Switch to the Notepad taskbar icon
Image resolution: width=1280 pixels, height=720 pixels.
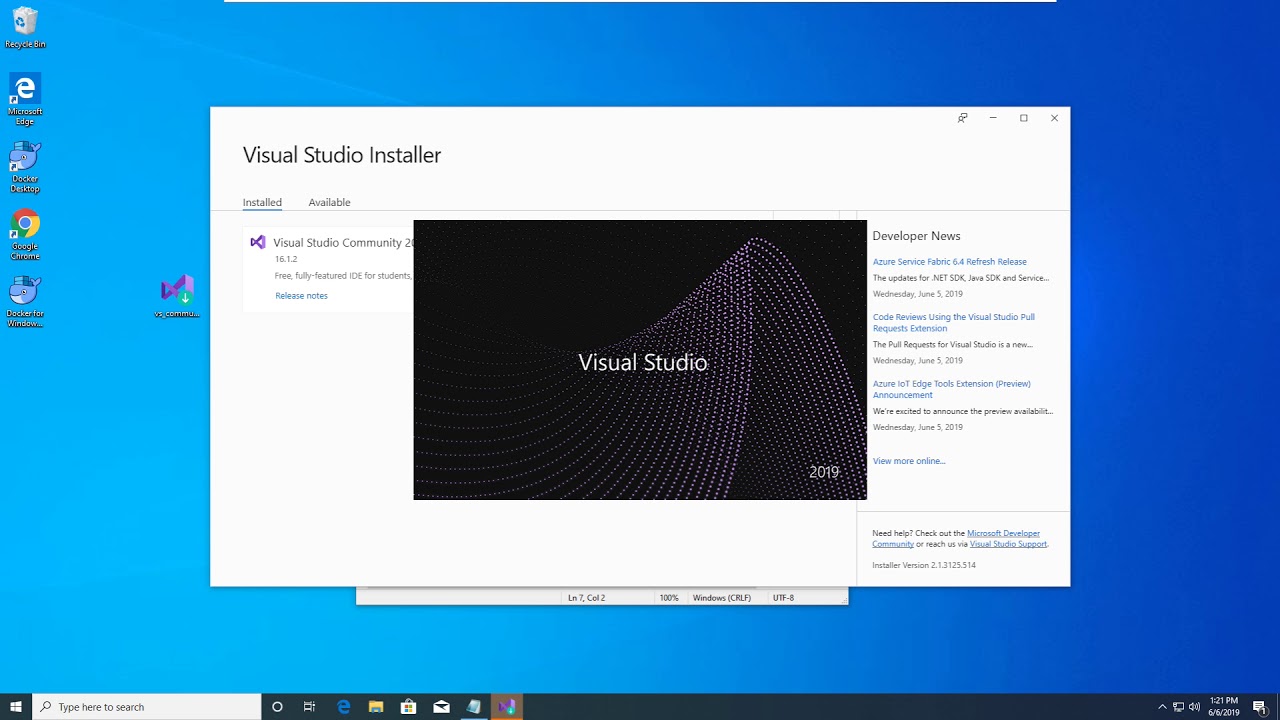[x=474, y=707]
